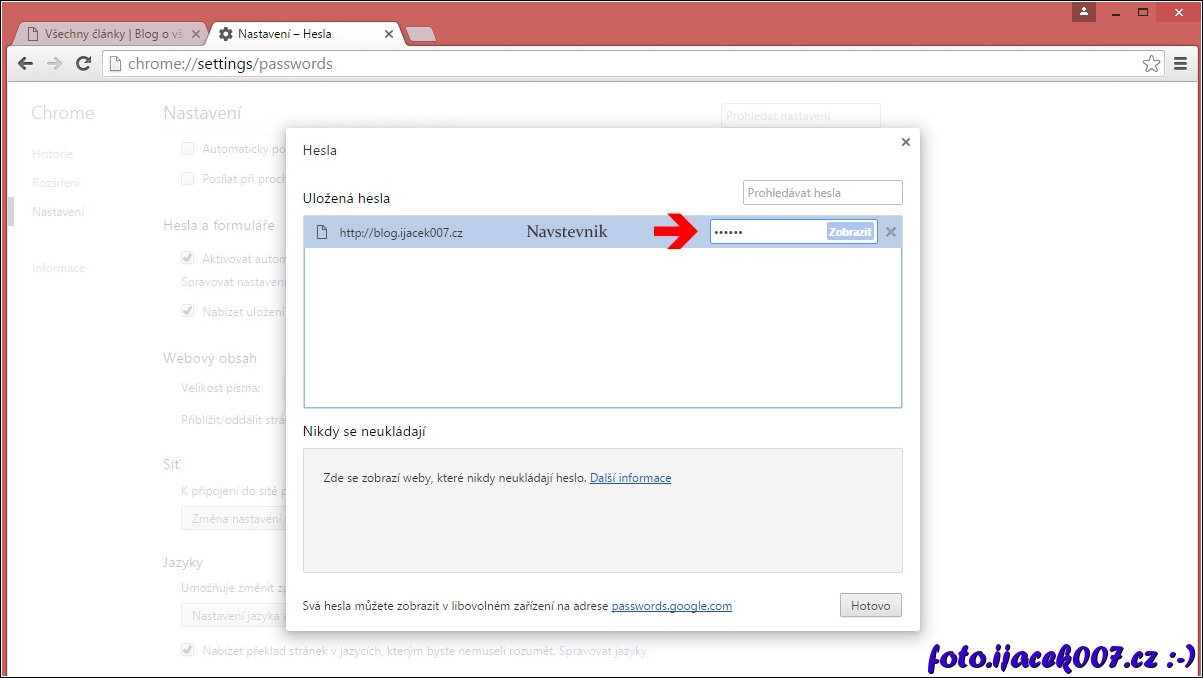Close the Všechny články tab
Screen dimensions: 1203x678
coord(196,34)
